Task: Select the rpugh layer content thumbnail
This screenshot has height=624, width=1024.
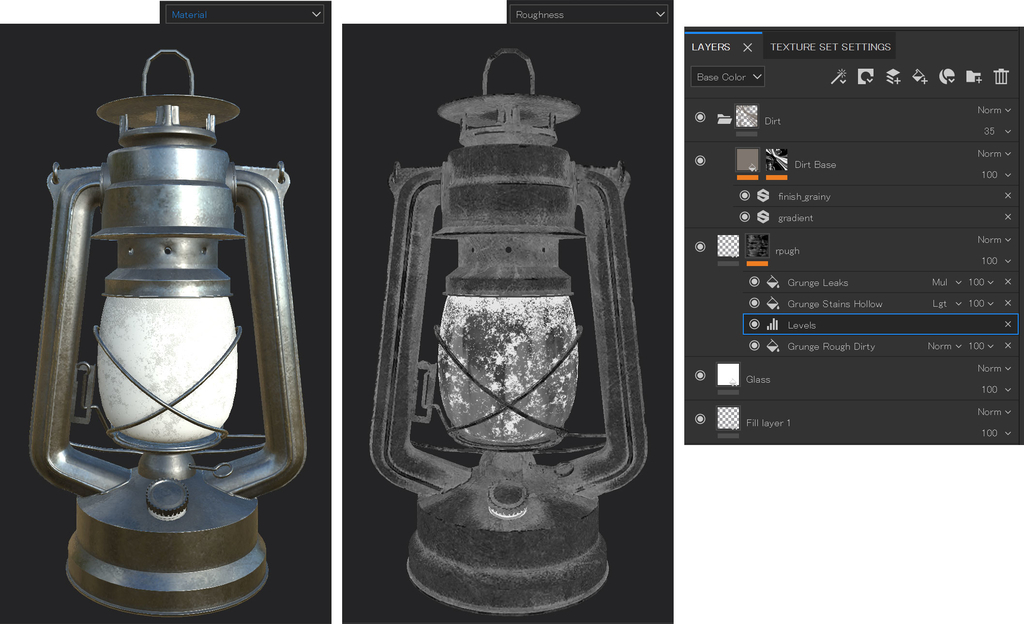Action: point(728,247)
